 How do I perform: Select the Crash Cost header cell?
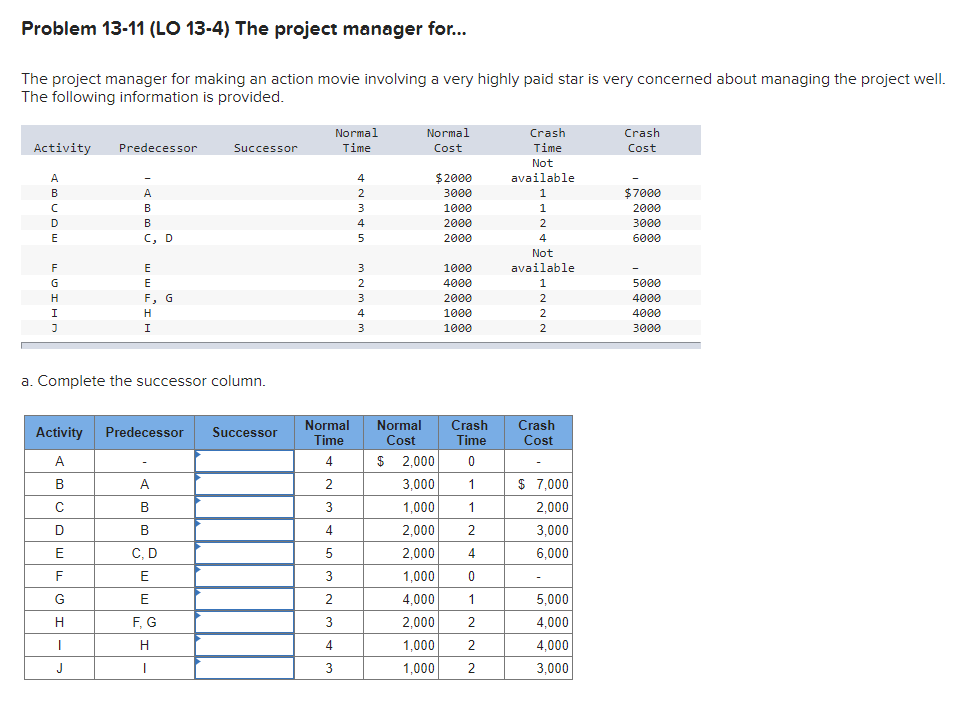click(x=537, y=432)
